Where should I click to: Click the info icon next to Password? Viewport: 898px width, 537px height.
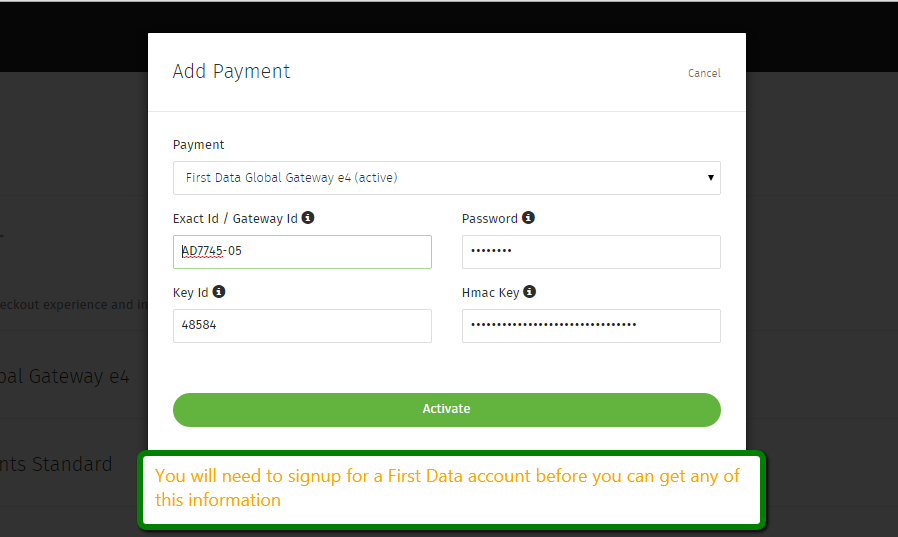pyautogui.click(x=528, y=218)
